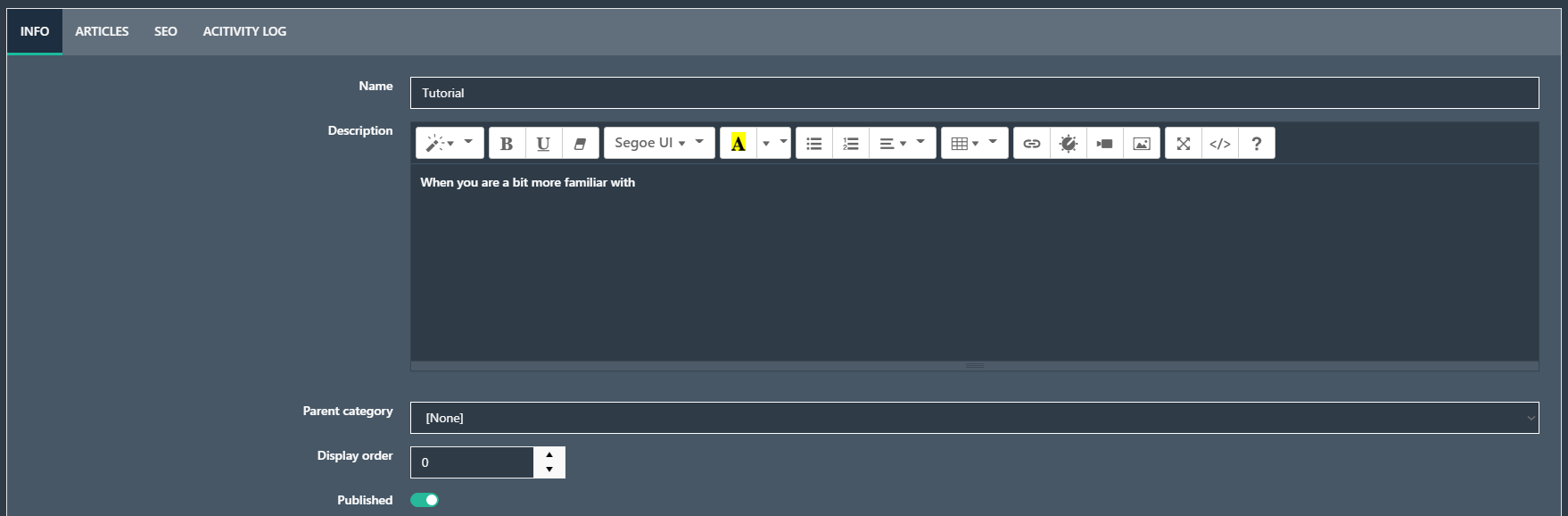Click the Display order number field
This screenshot has width=1568, height=516.
pyautogui.click(x=472, y=462)
